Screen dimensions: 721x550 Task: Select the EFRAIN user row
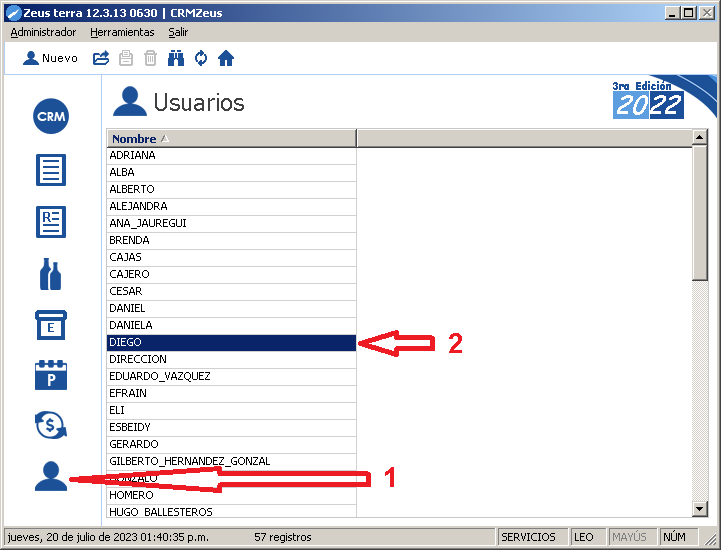point(232,394)
